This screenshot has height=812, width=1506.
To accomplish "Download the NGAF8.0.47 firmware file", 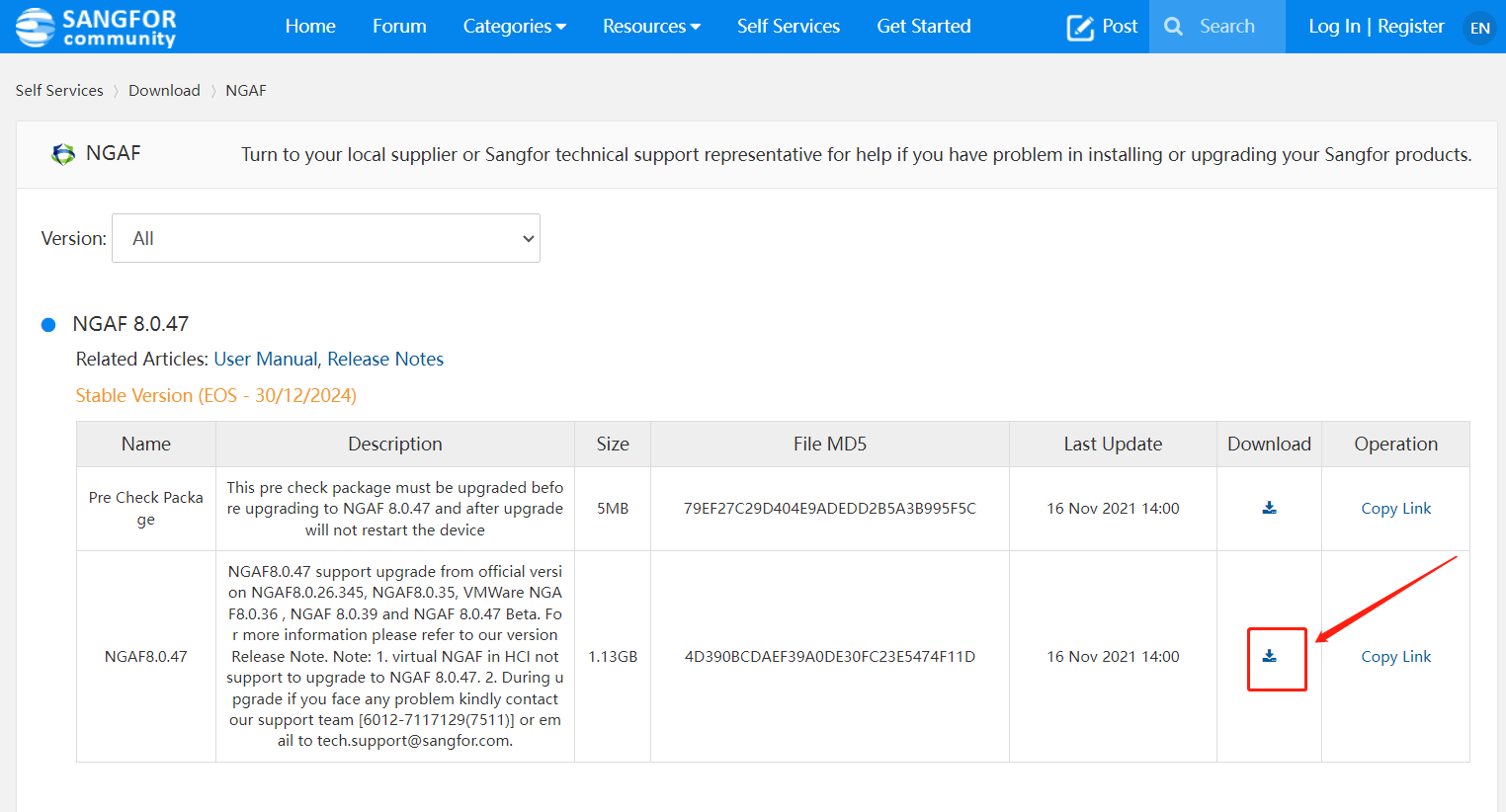I will click(x=1269, y=656).
